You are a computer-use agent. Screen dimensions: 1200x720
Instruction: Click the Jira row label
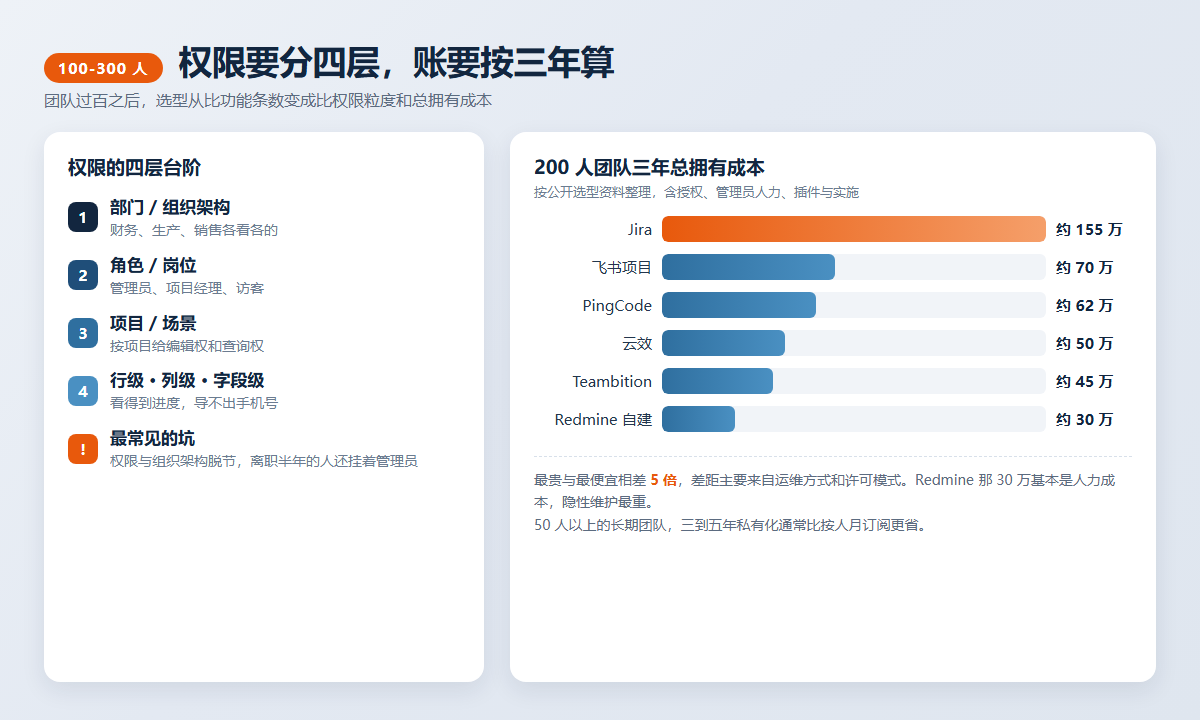[640, 230]
